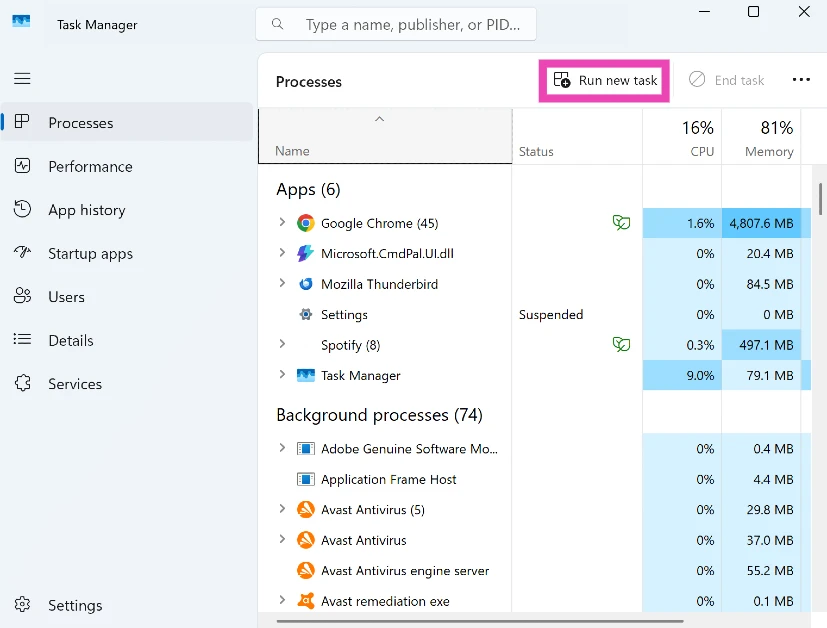Click the Mozilla Thunderbird icon

click(306, 284)
